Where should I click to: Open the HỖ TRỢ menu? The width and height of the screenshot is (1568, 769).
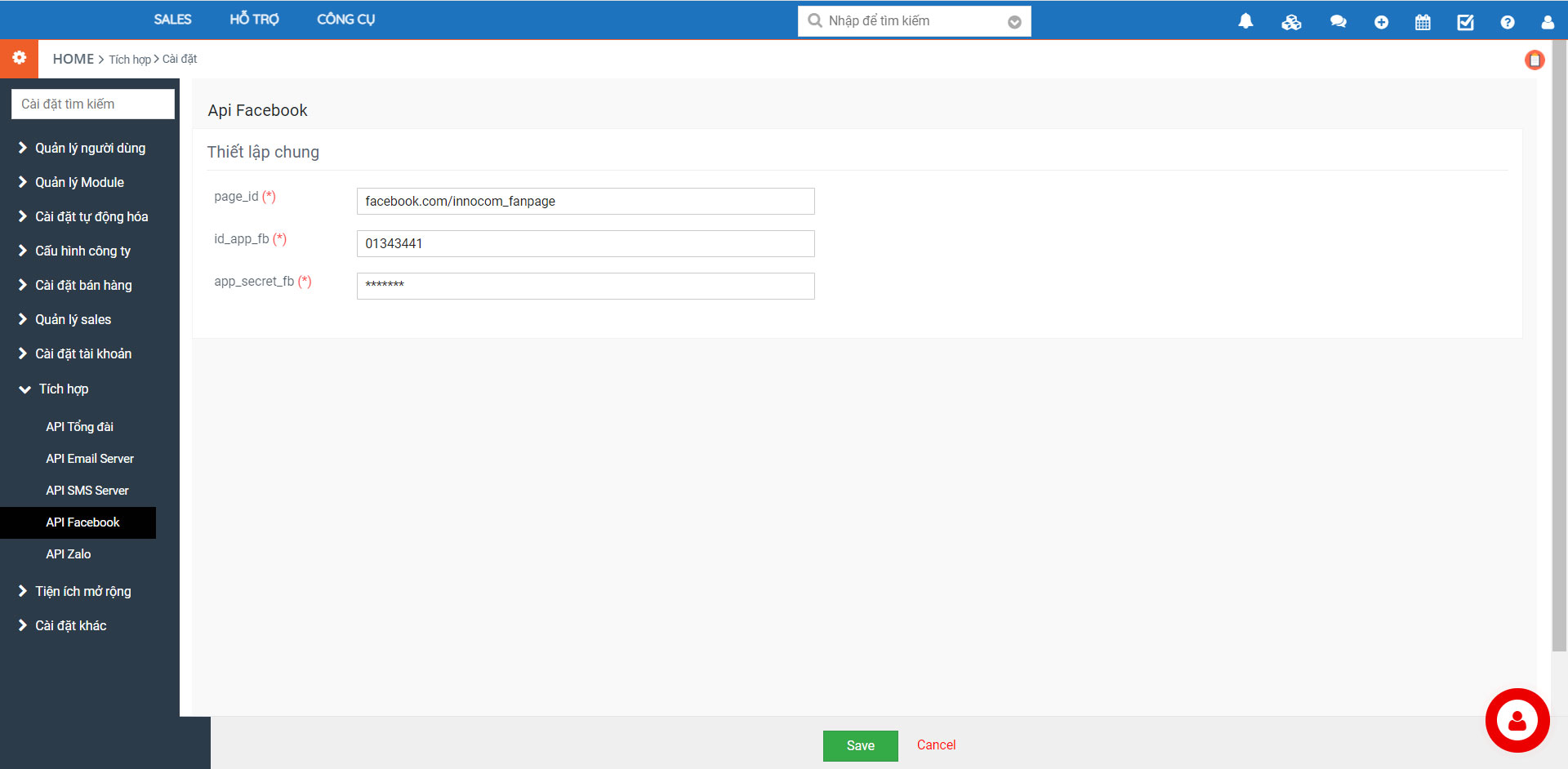point(254,20)
